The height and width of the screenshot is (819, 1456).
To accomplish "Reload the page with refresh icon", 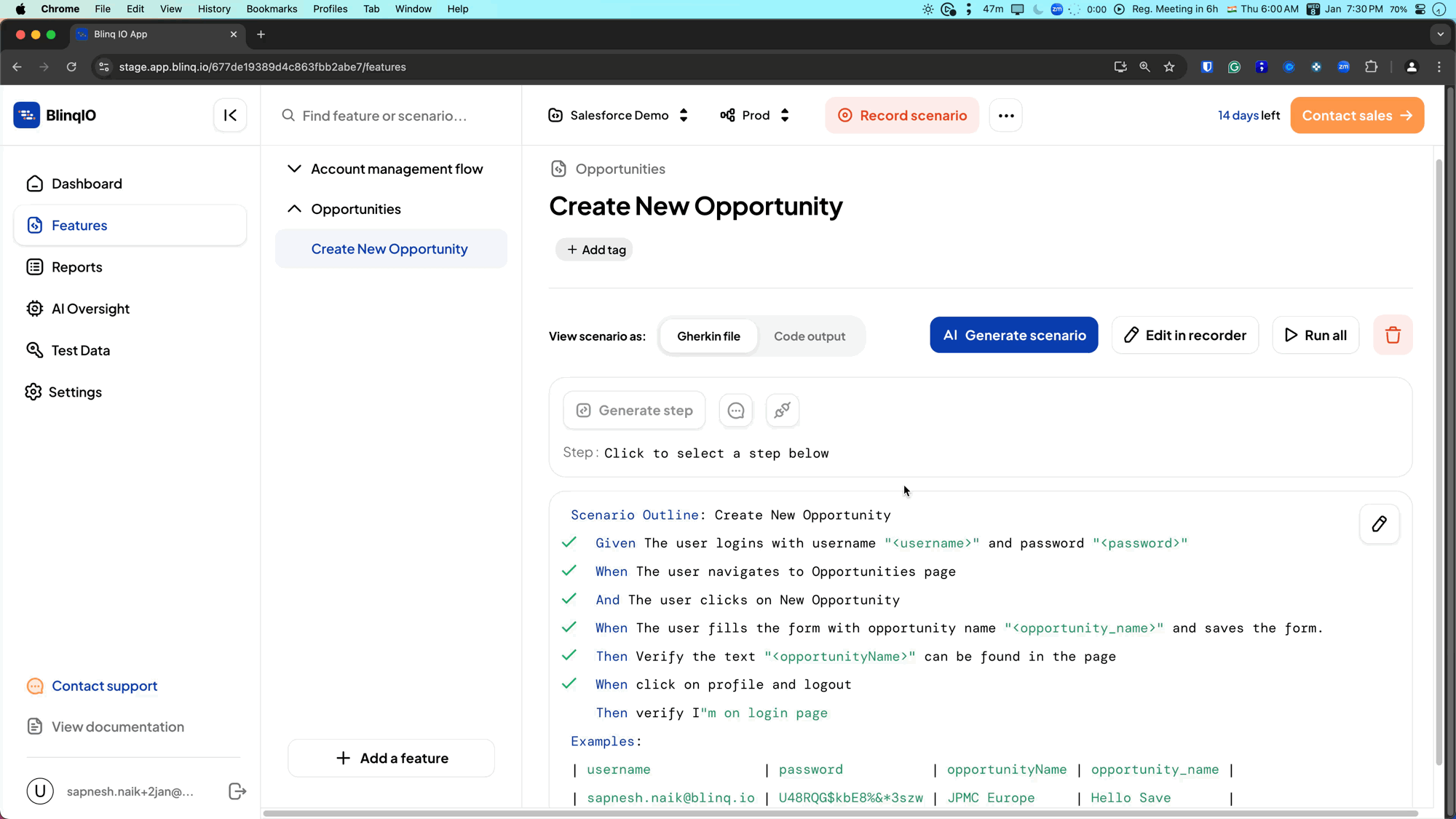I will pos(71,67).
